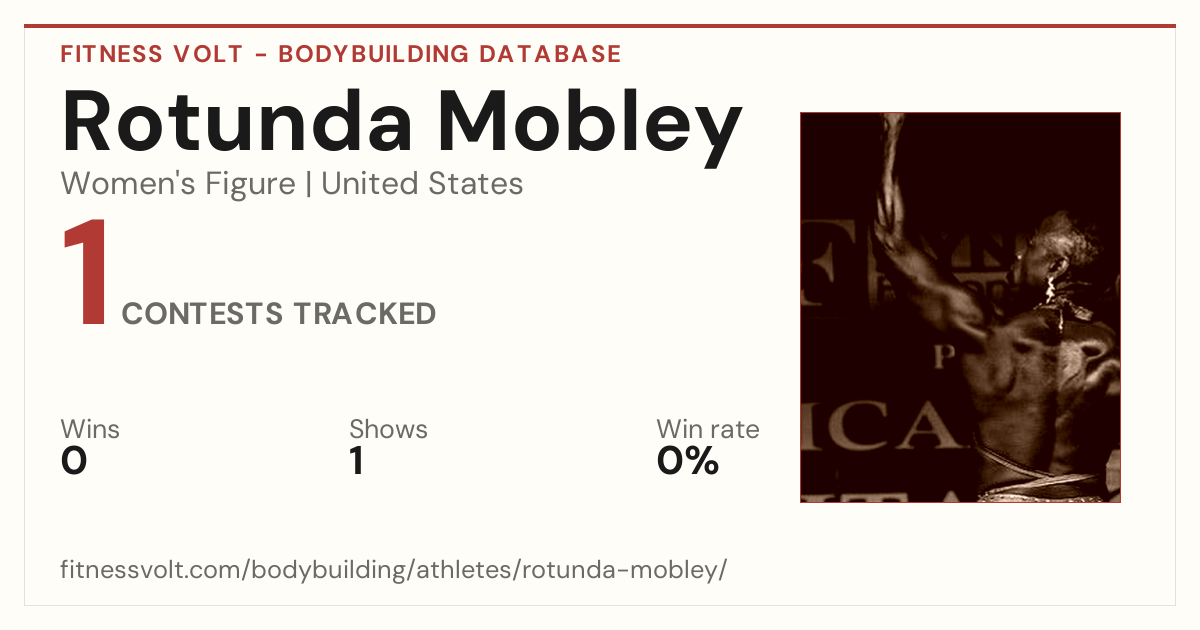Image resolution: width=1200 pixels, height=630 pixels.
Task: Click the Wins value 0
Action: pos(74,461)
